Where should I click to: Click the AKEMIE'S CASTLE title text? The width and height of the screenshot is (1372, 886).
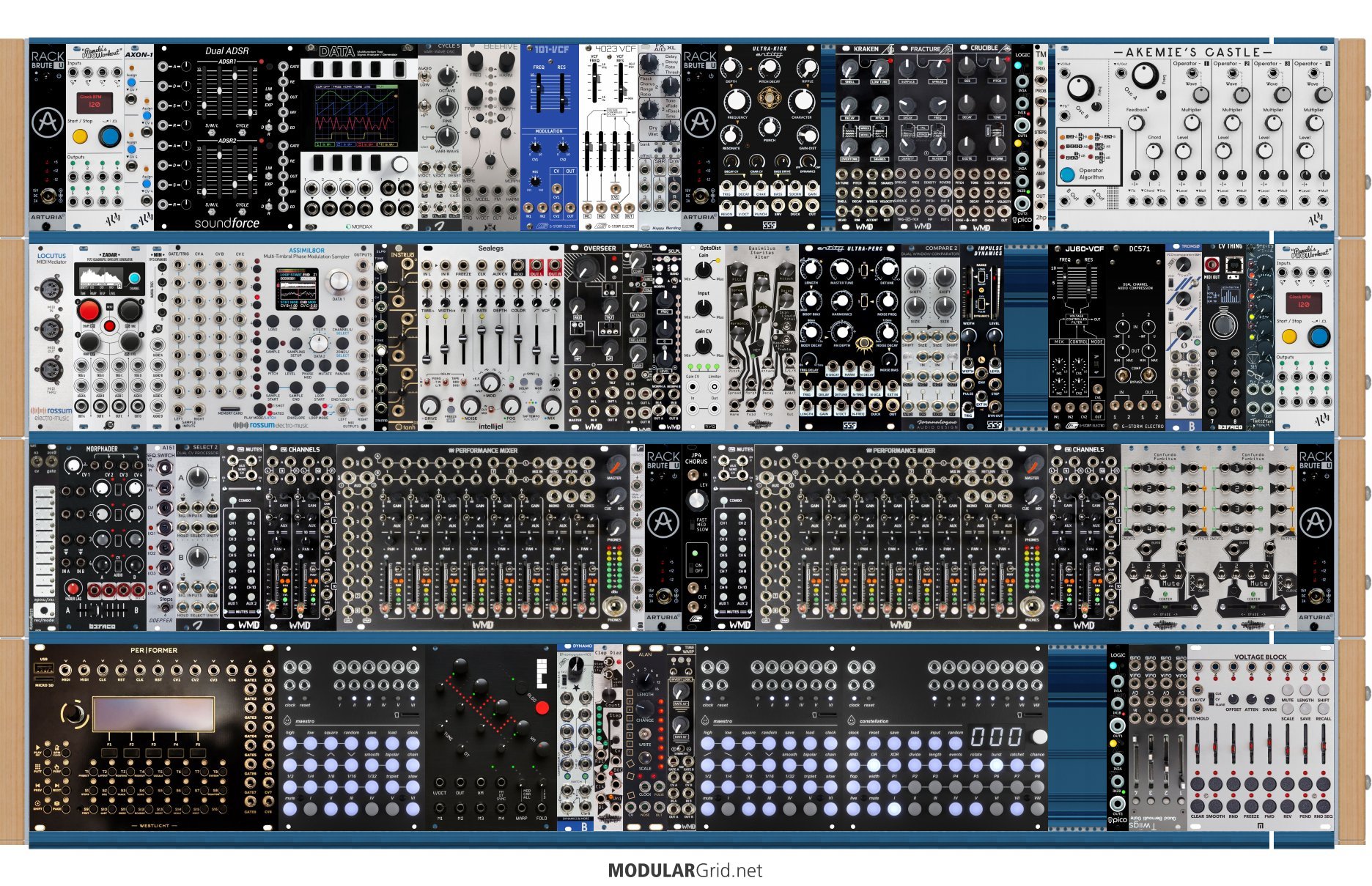(1193, 52)
